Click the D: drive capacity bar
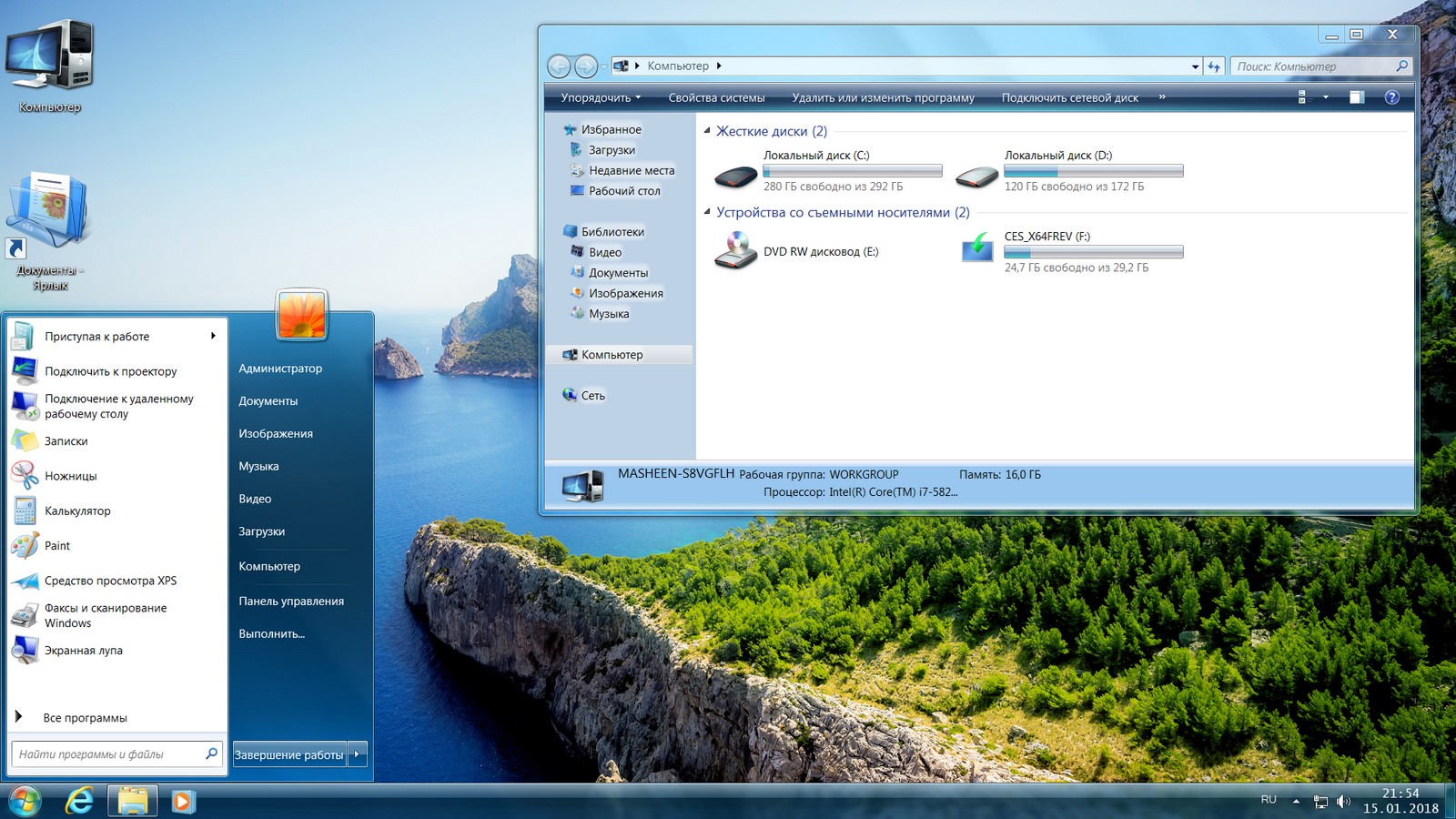 point(1093,171)
